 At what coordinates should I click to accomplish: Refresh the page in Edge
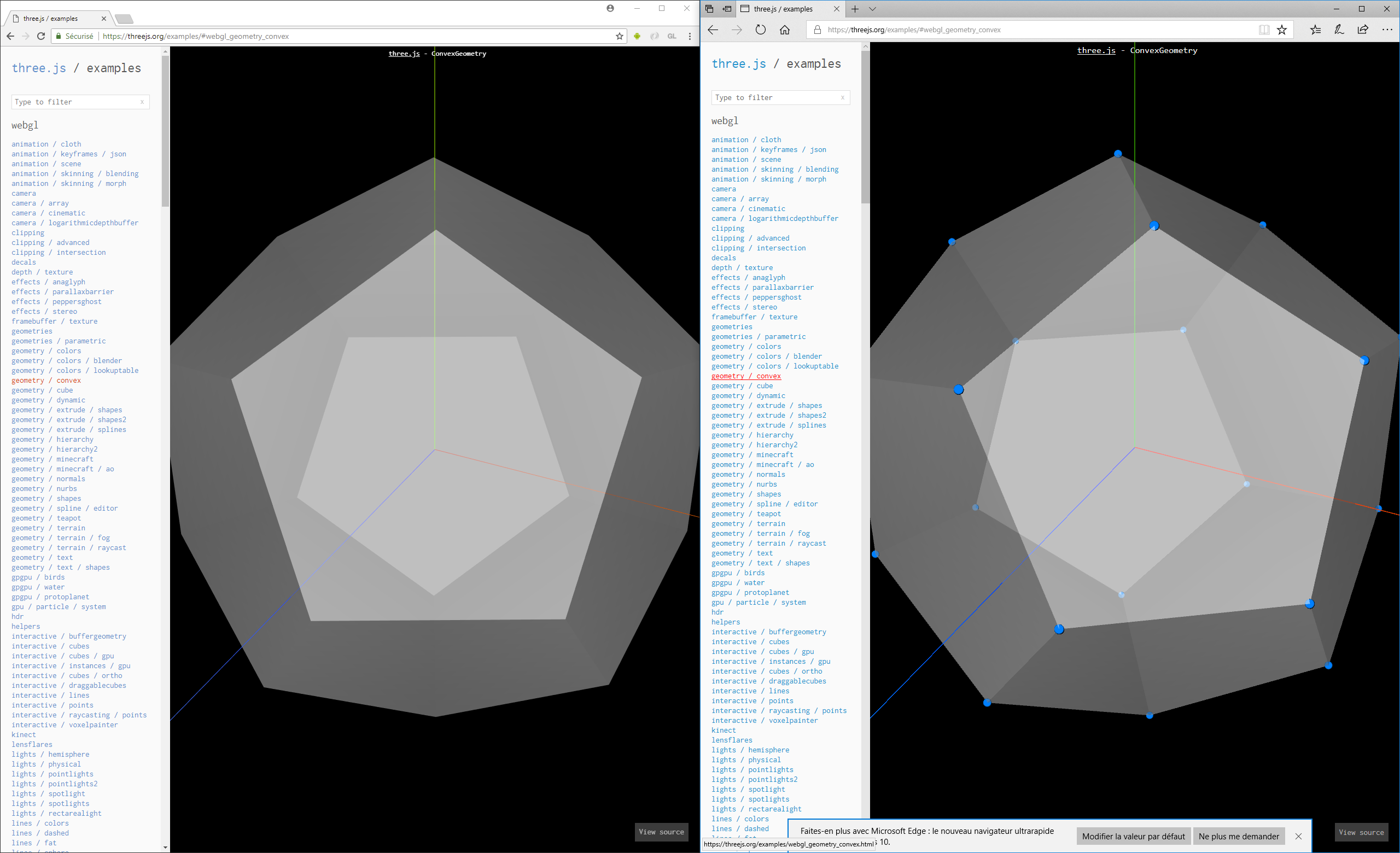pyautogui.click(x=761, y=30)
